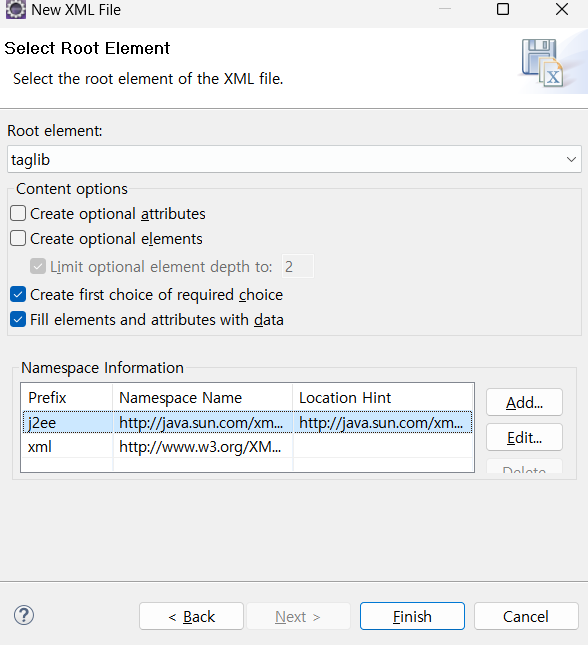Cancel the New XML File wizard

click(526, 616)
